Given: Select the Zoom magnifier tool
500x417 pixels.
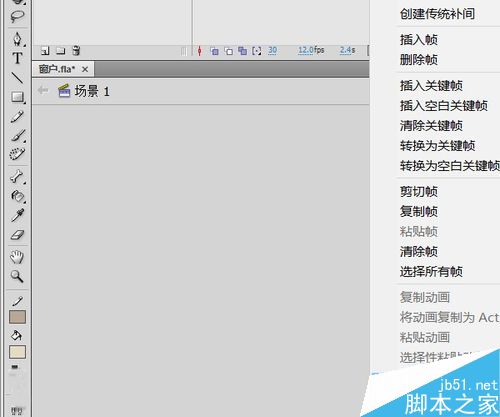Looking at the screenshot, I should pos(17,276).
